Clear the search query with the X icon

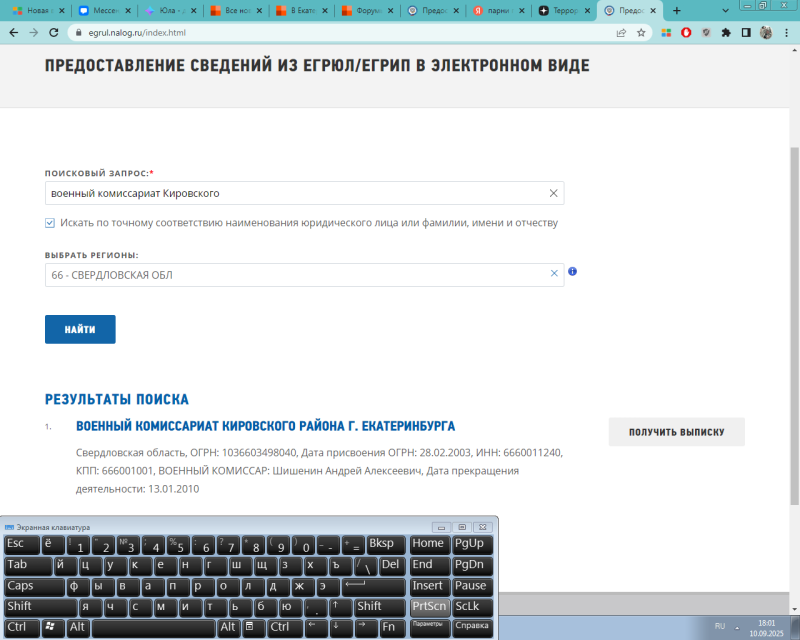(553, 193)
